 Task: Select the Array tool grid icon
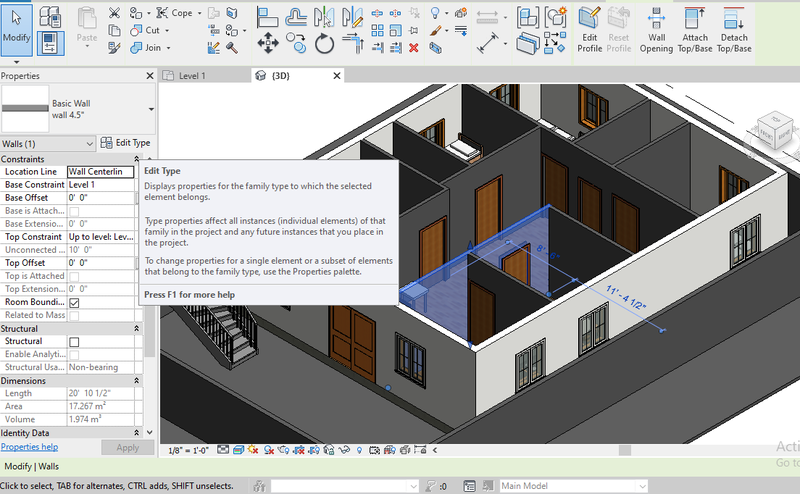(x=378, y=31)
